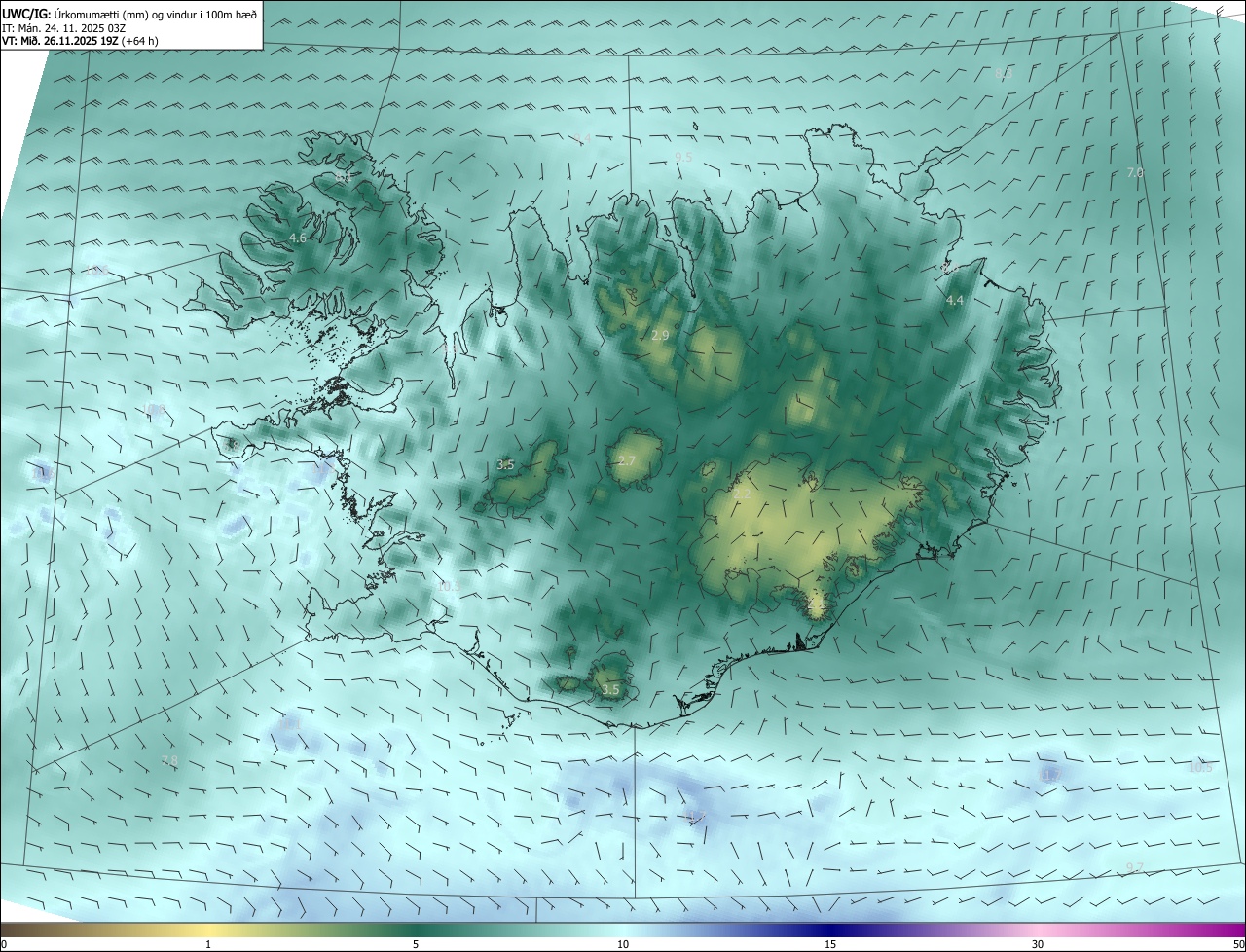Click the 7.8 value over the southwestern sea
Viewport: 1246px width, 952px height.
(x=169, y=760)
